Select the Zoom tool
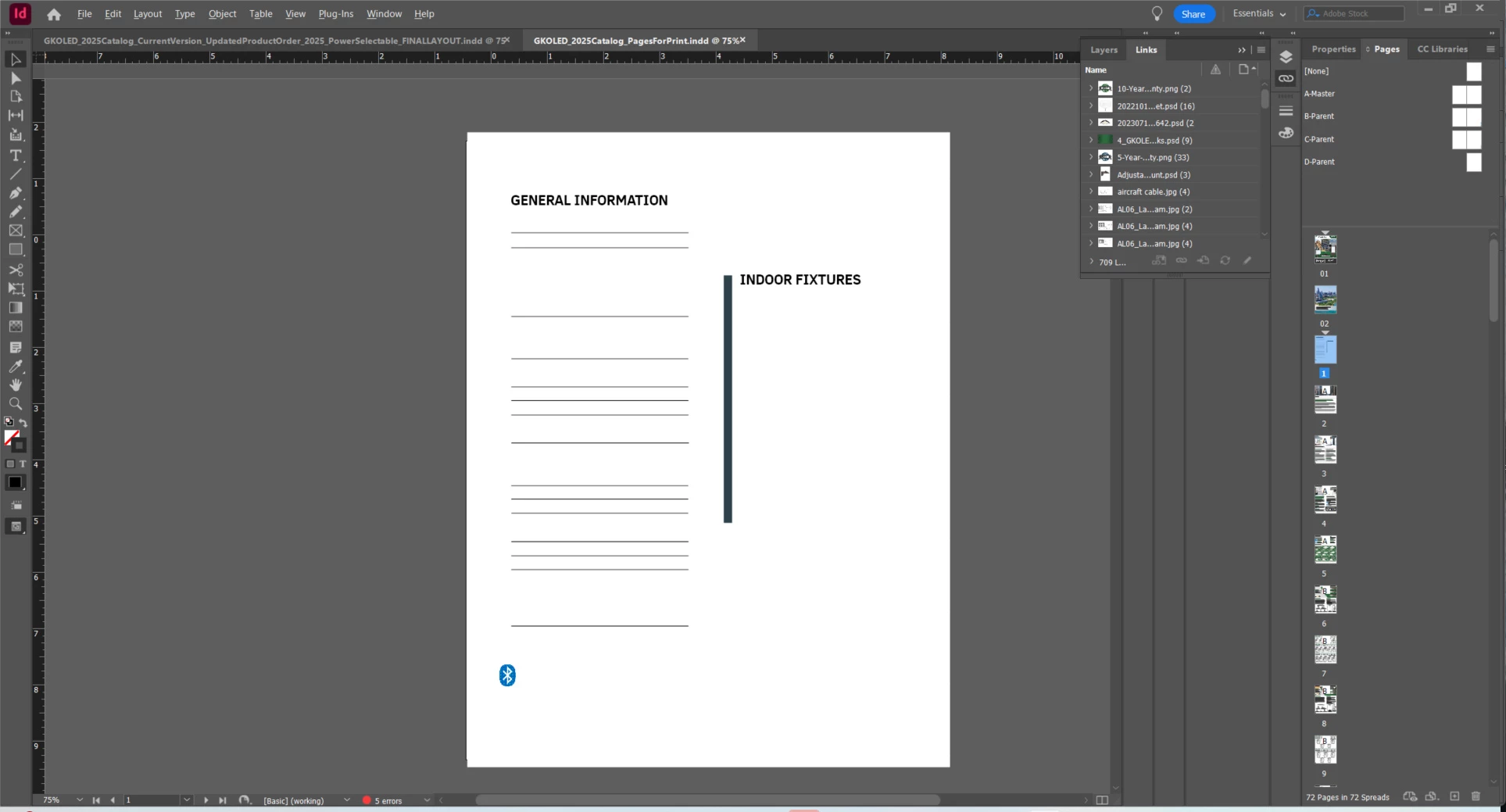Screen dimensions: 1506x812 pos(16,404)
